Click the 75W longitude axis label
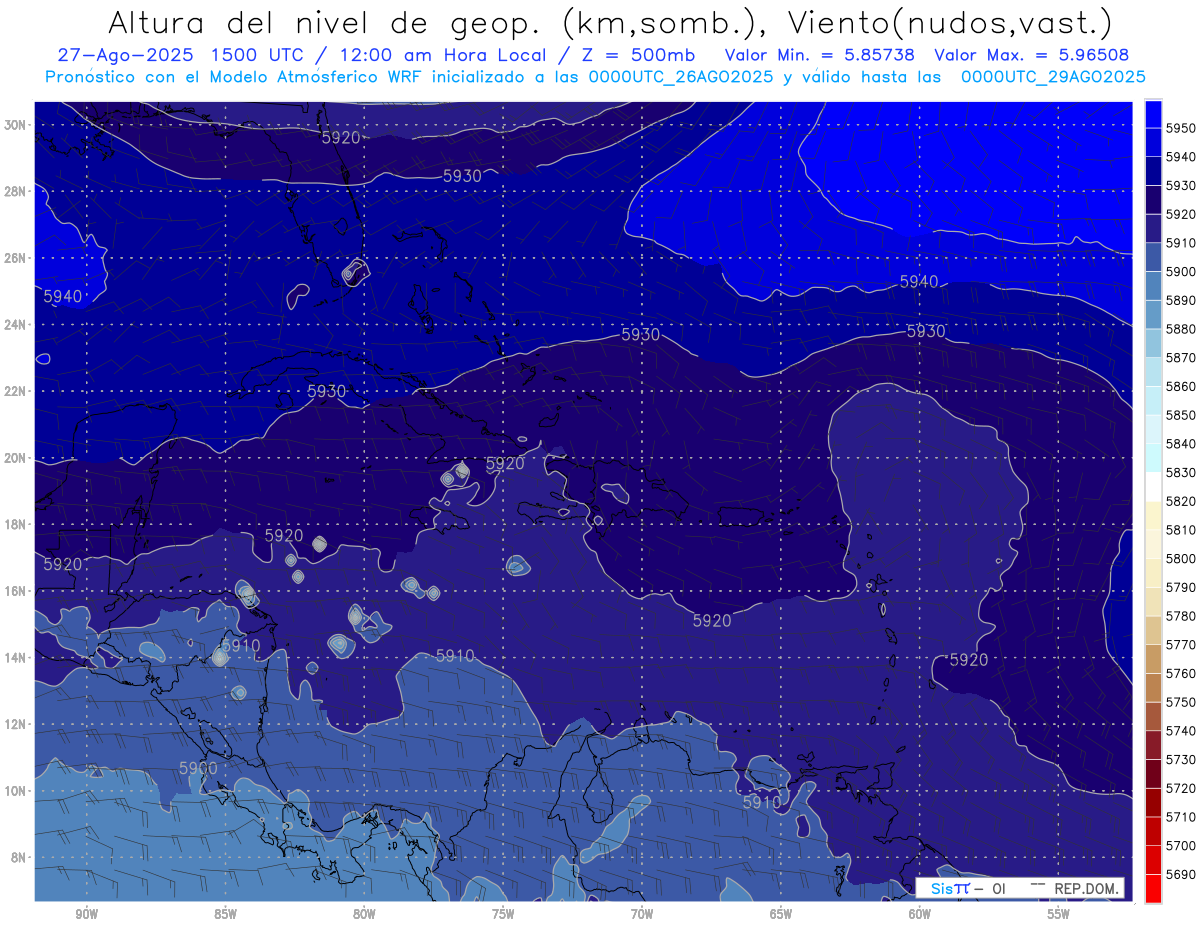This screenshot has height=927, width=1200. tap(503, 914)
